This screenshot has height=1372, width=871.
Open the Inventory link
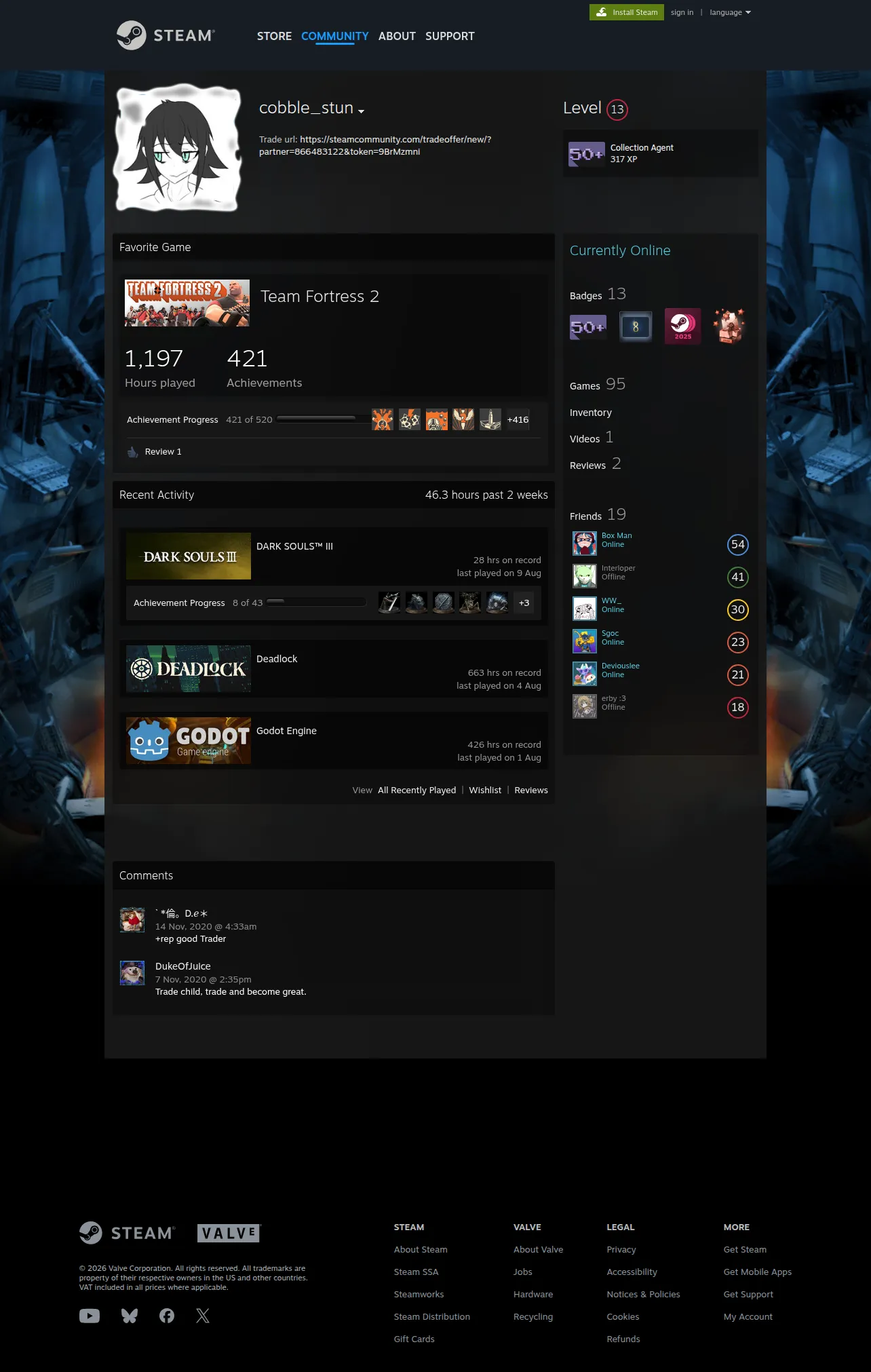click(x=591, y=413)
